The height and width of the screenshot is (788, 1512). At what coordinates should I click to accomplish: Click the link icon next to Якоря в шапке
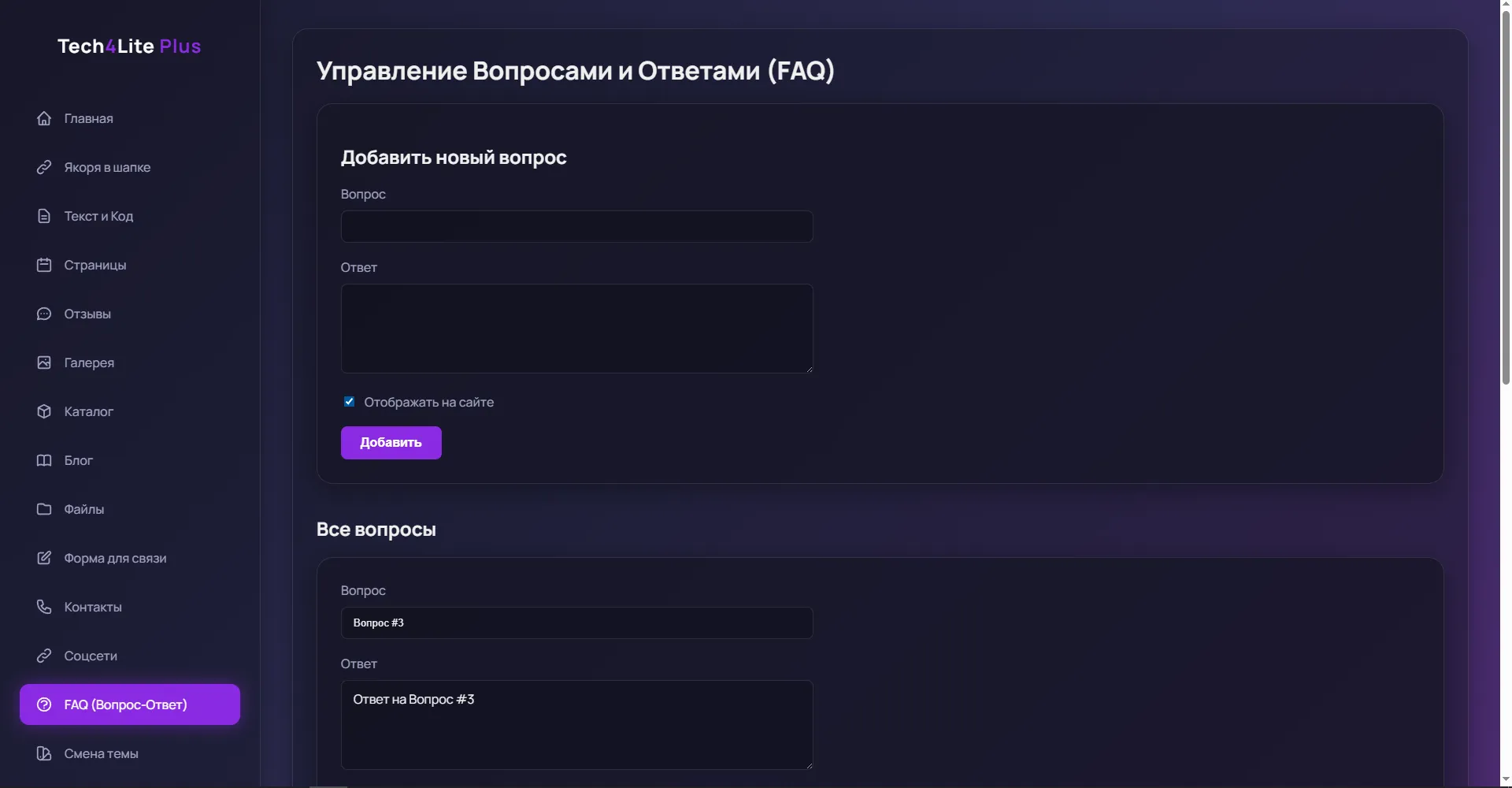coord(44,167)
